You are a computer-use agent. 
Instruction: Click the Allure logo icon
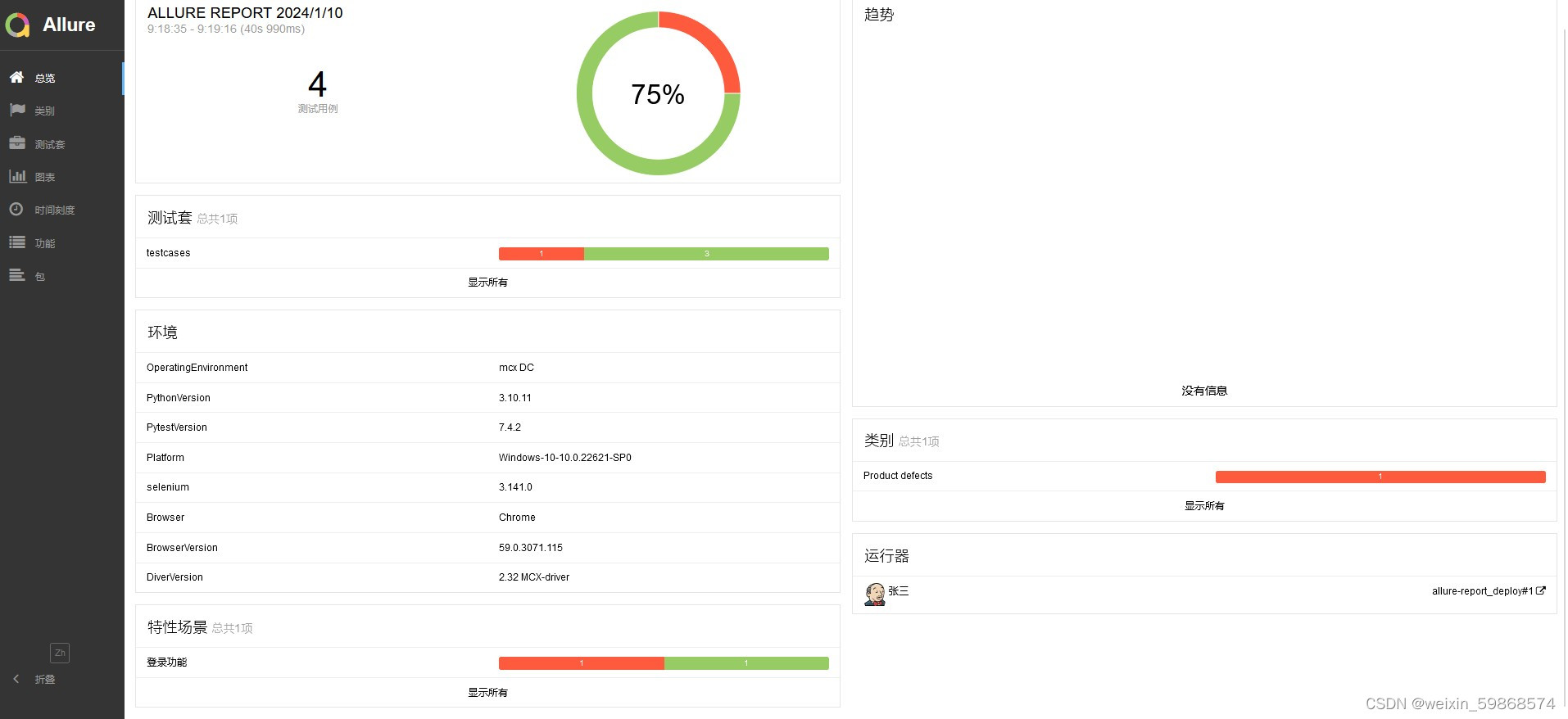(x=17, y=25)
